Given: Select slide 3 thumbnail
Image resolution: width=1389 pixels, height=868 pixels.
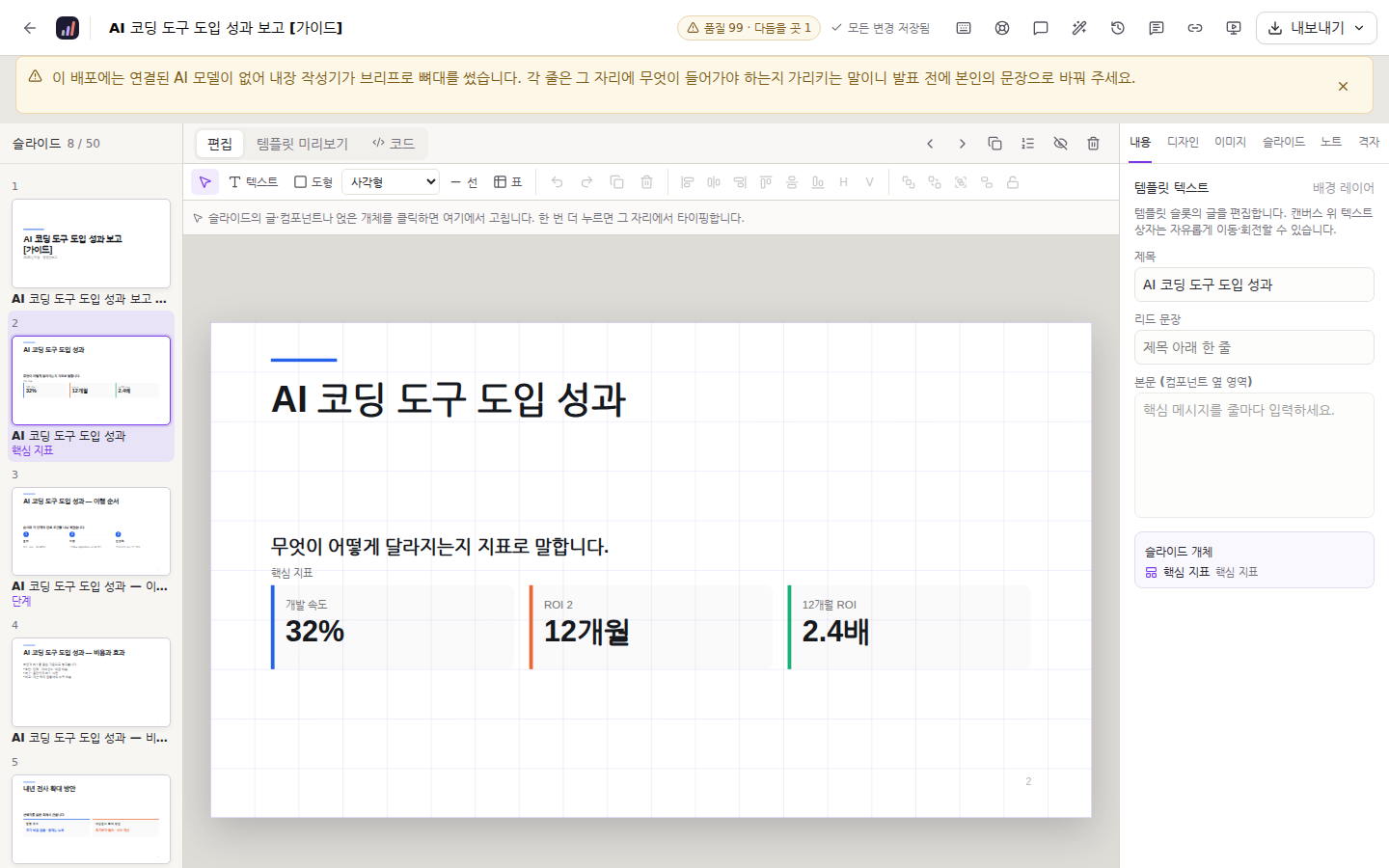Looking at the screenshot, I should [91, 531].
